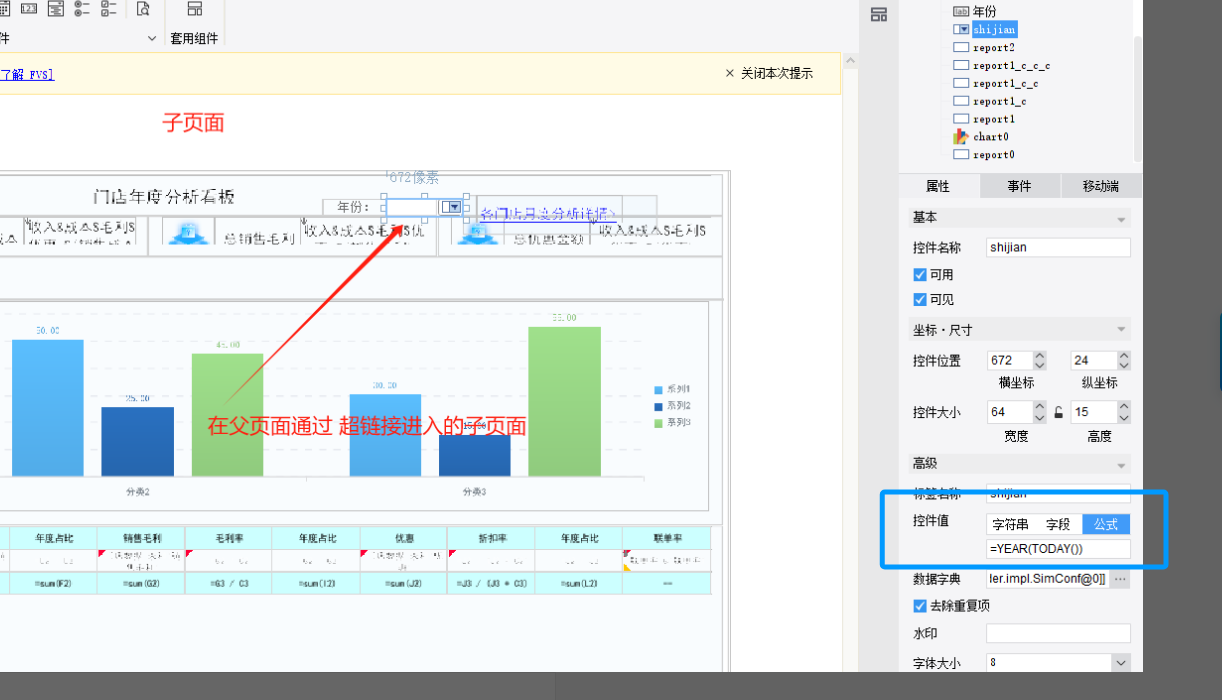Open the year combo box arrow on canvas
The height and width of the screenshot is (700, 1222).
453,207
